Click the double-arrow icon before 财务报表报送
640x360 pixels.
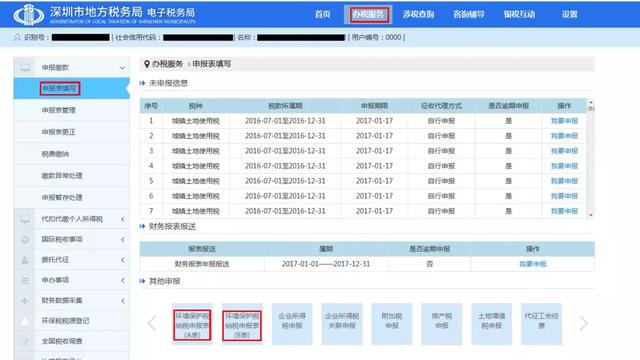click(142, 227)
